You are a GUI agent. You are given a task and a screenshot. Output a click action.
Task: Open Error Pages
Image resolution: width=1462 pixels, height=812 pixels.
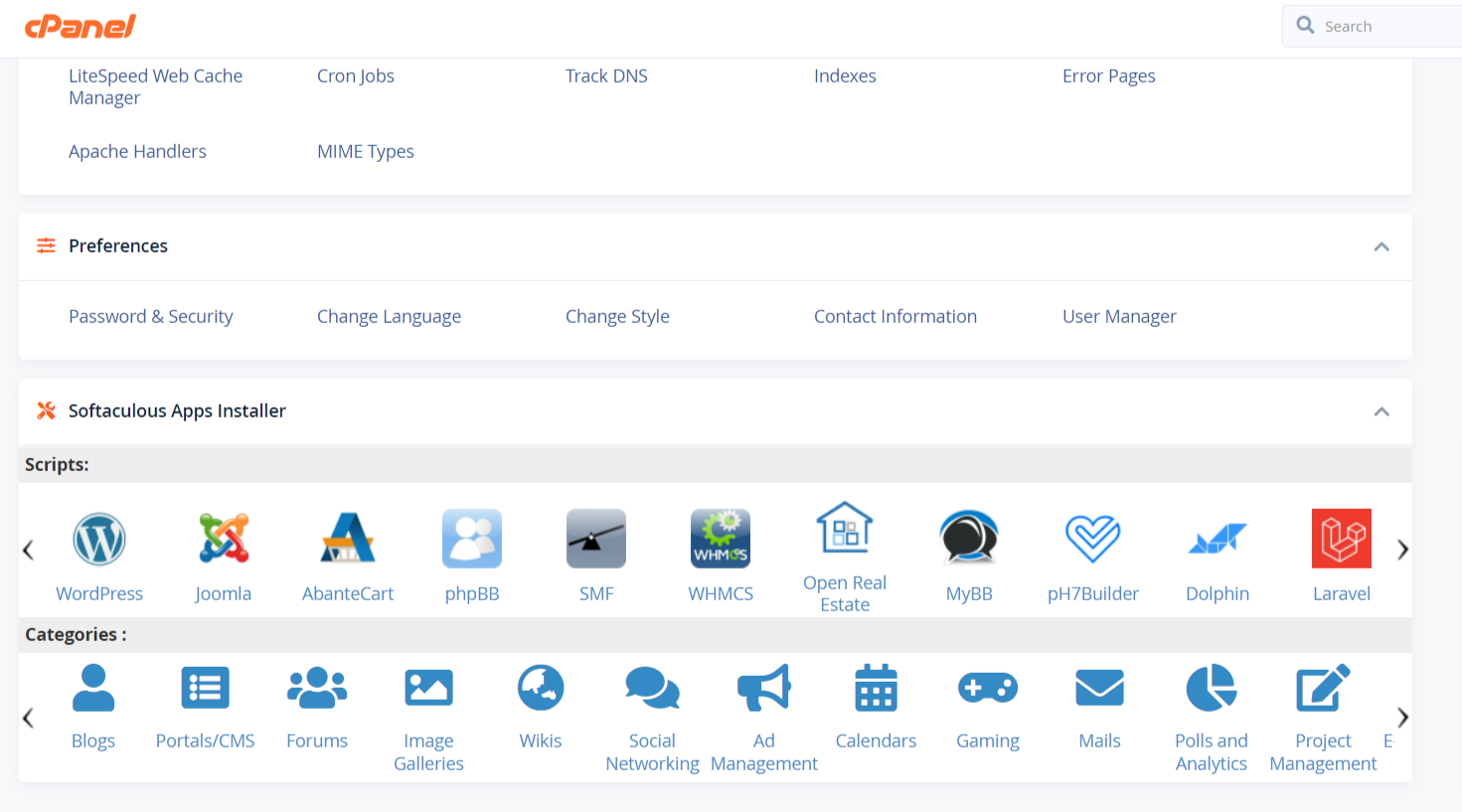click(1109, 76)
